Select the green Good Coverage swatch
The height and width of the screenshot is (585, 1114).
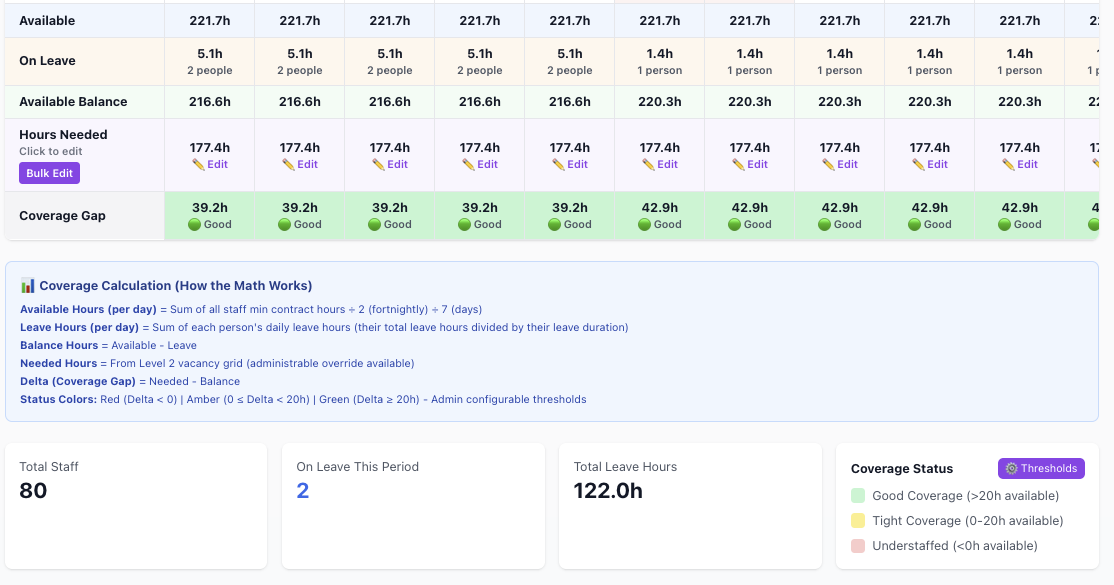pyautogui.click(x=858, y=496)
